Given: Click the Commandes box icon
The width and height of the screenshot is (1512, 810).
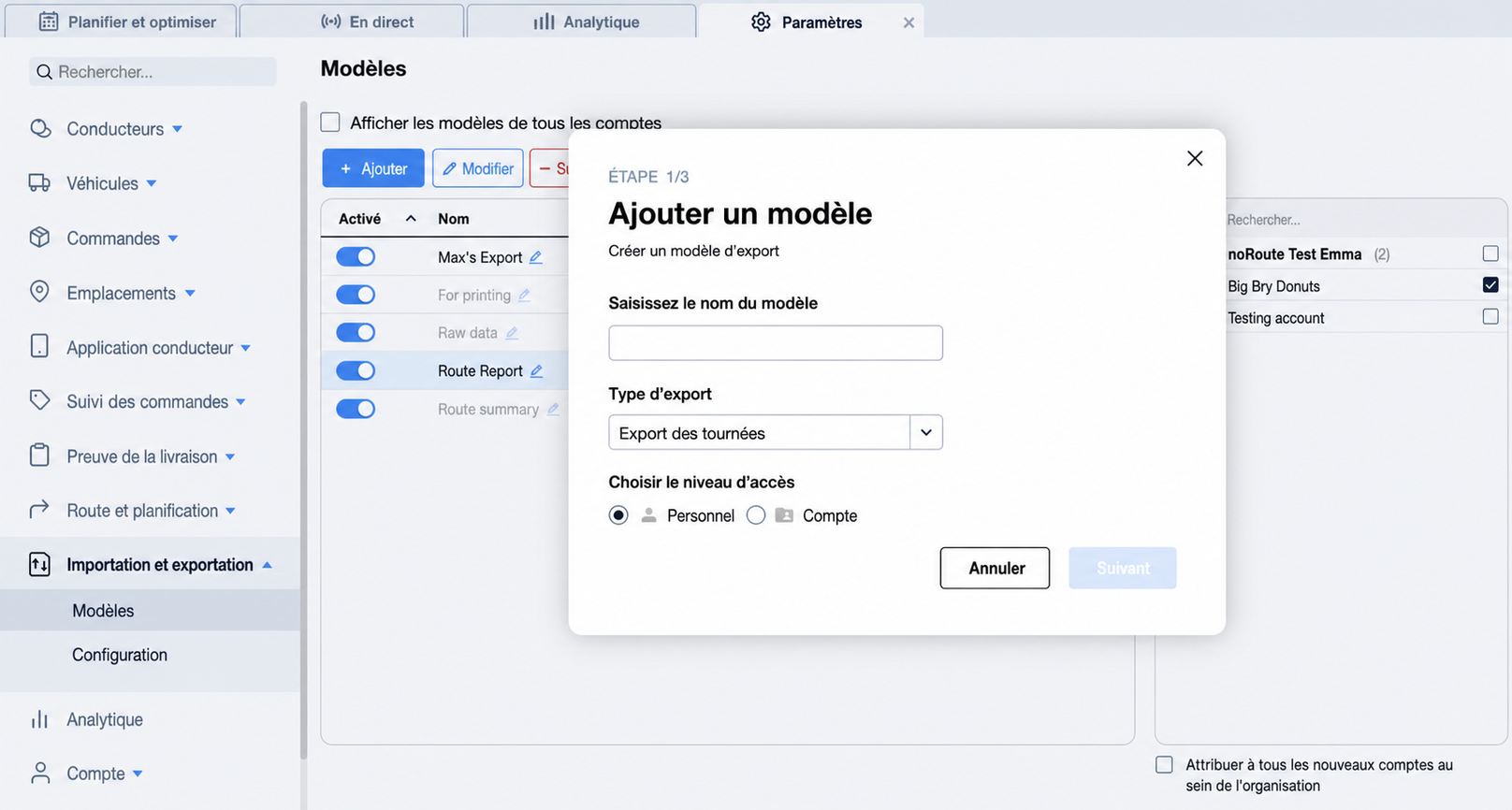Looking at the screenshot, I should 39,238.
